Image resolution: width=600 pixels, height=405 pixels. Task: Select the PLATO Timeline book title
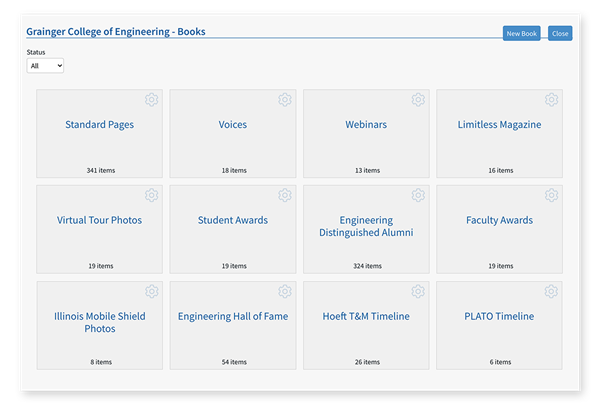click(x=499, y=316)
